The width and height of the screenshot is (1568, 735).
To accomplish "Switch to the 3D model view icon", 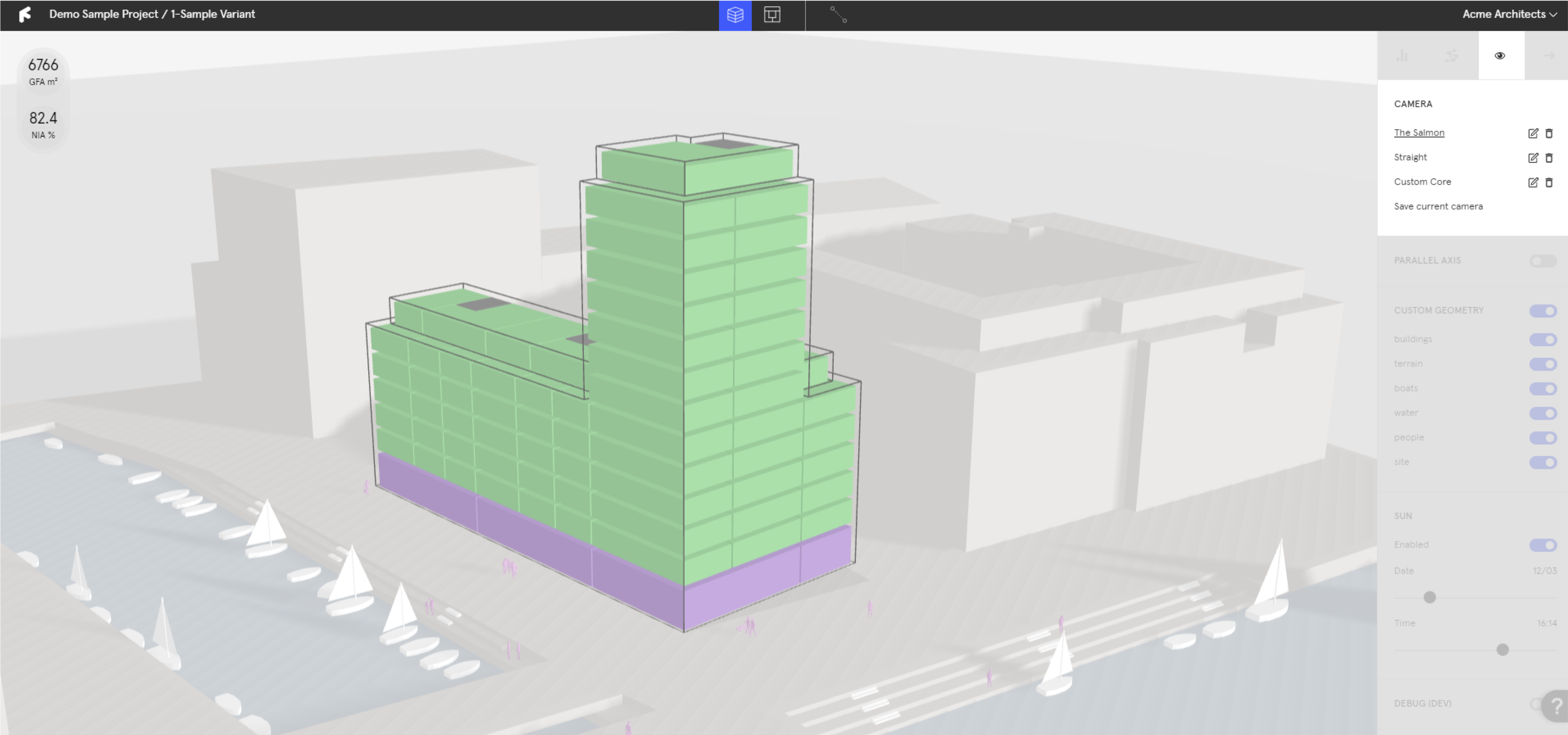I will coord(735,15).
